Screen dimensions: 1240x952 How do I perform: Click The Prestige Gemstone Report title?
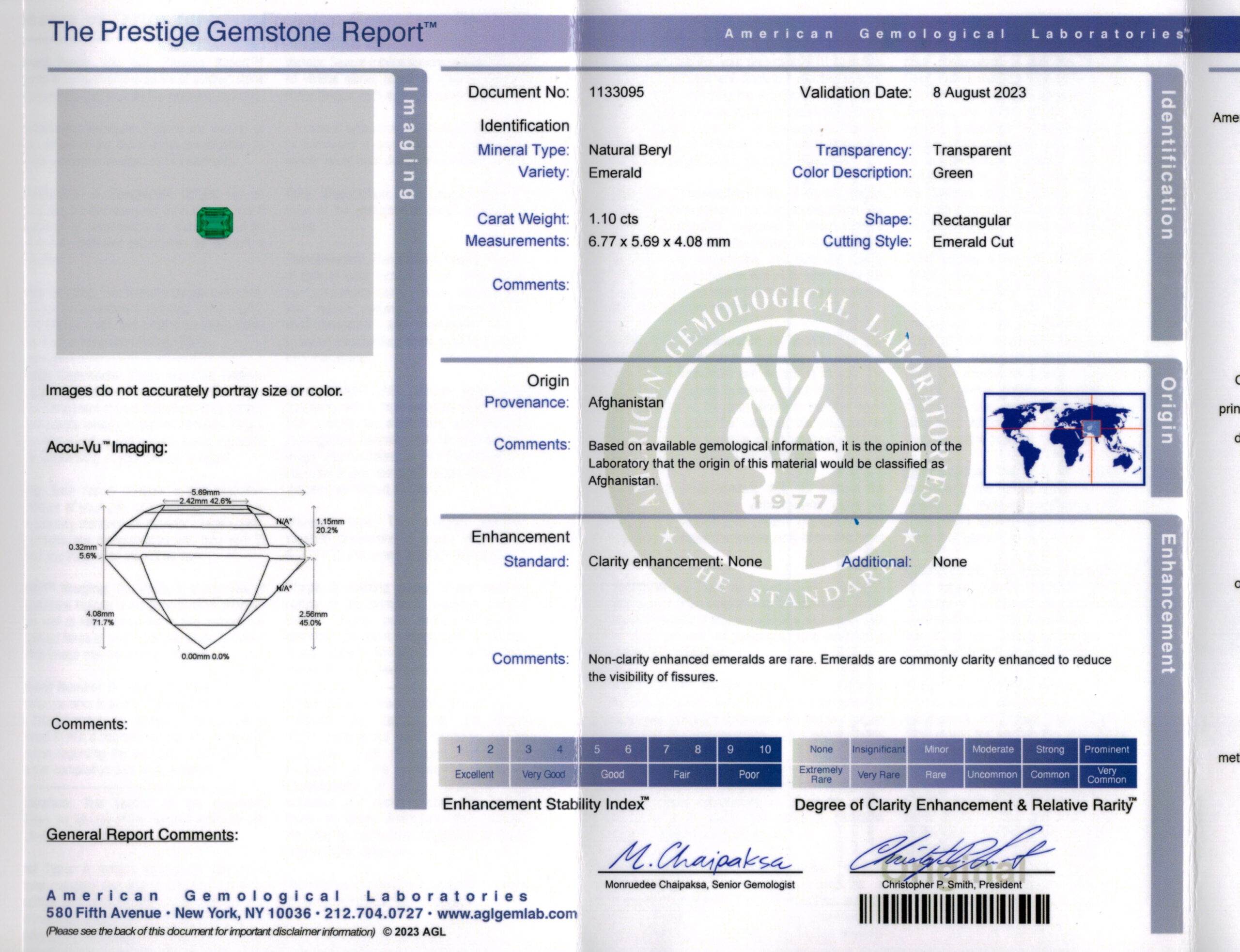[242, 33]
